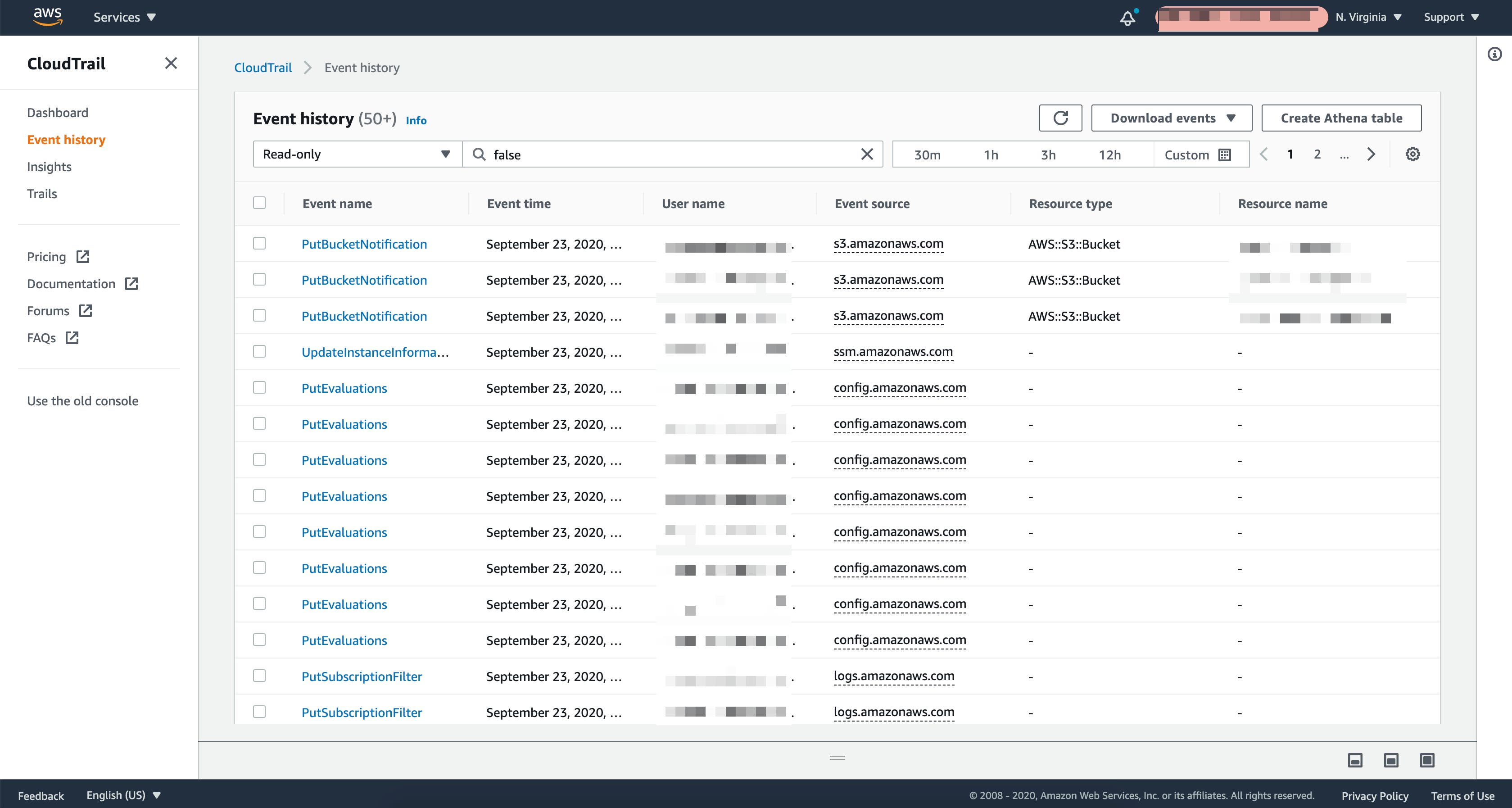Go to page 2 of results
Screen dimensions: 1512x808
click(1317, 154)
